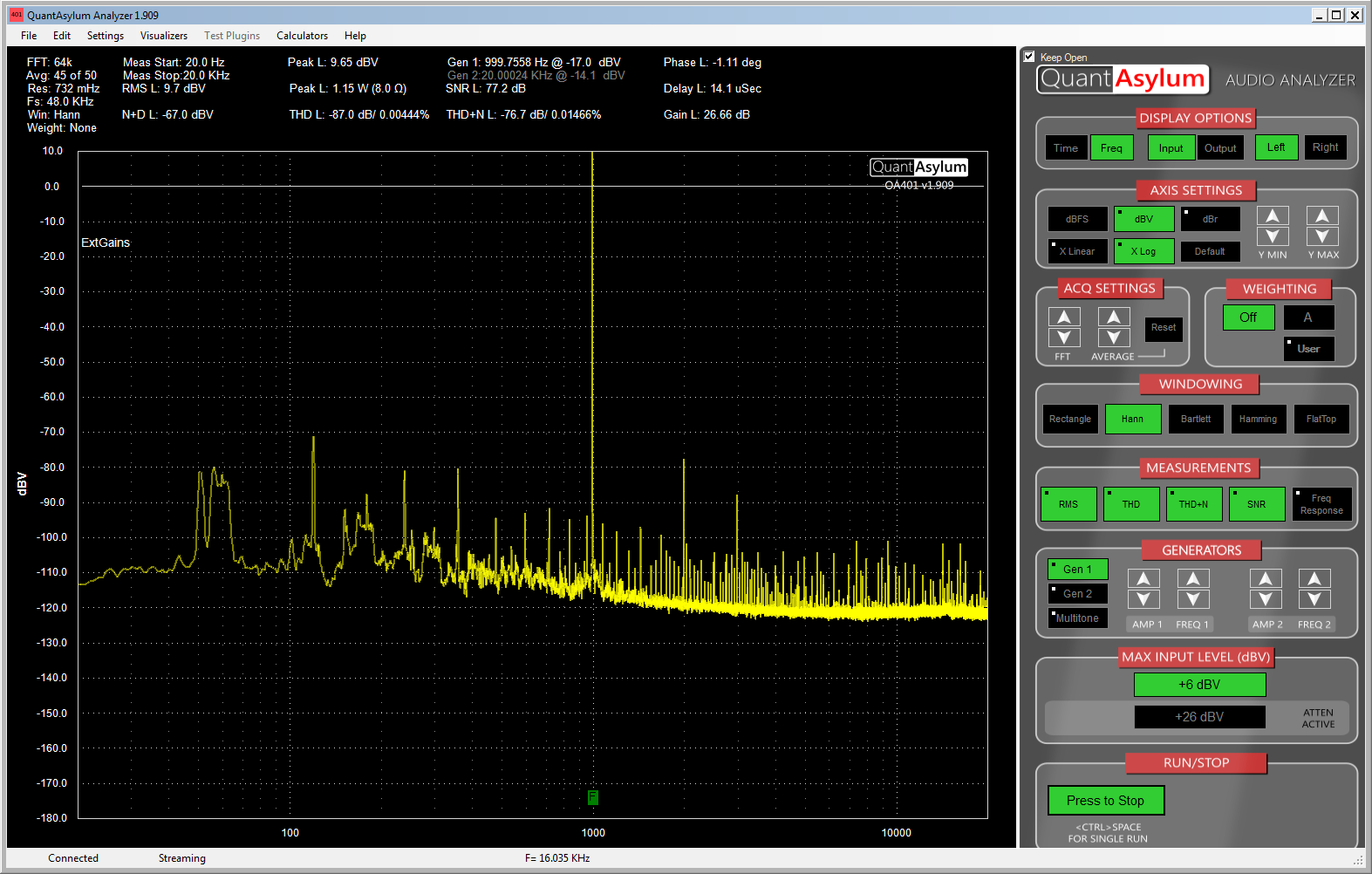Choose Hamming window
1372x874 pixels.
pyautogui.click(x=1258, y=419)
